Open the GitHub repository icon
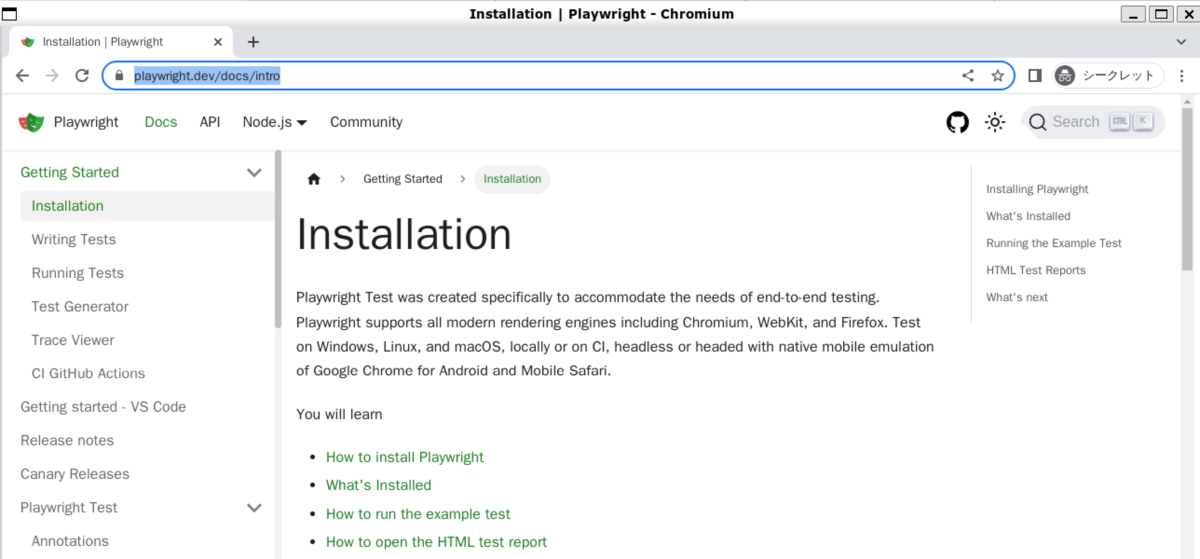 tap(958, 122)
